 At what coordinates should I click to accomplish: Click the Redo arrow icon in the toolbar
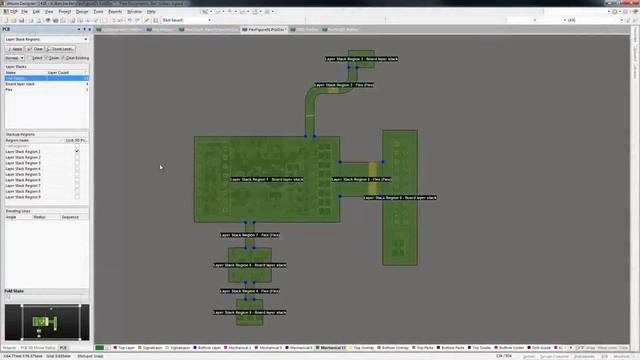(138, 20)
